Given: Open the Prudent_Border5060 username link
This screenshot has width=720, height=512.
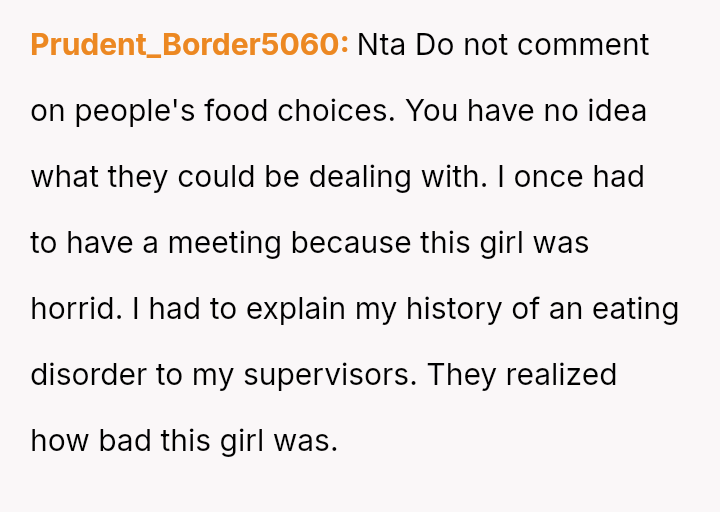Looking at the screenshot, I should [190, 45].
